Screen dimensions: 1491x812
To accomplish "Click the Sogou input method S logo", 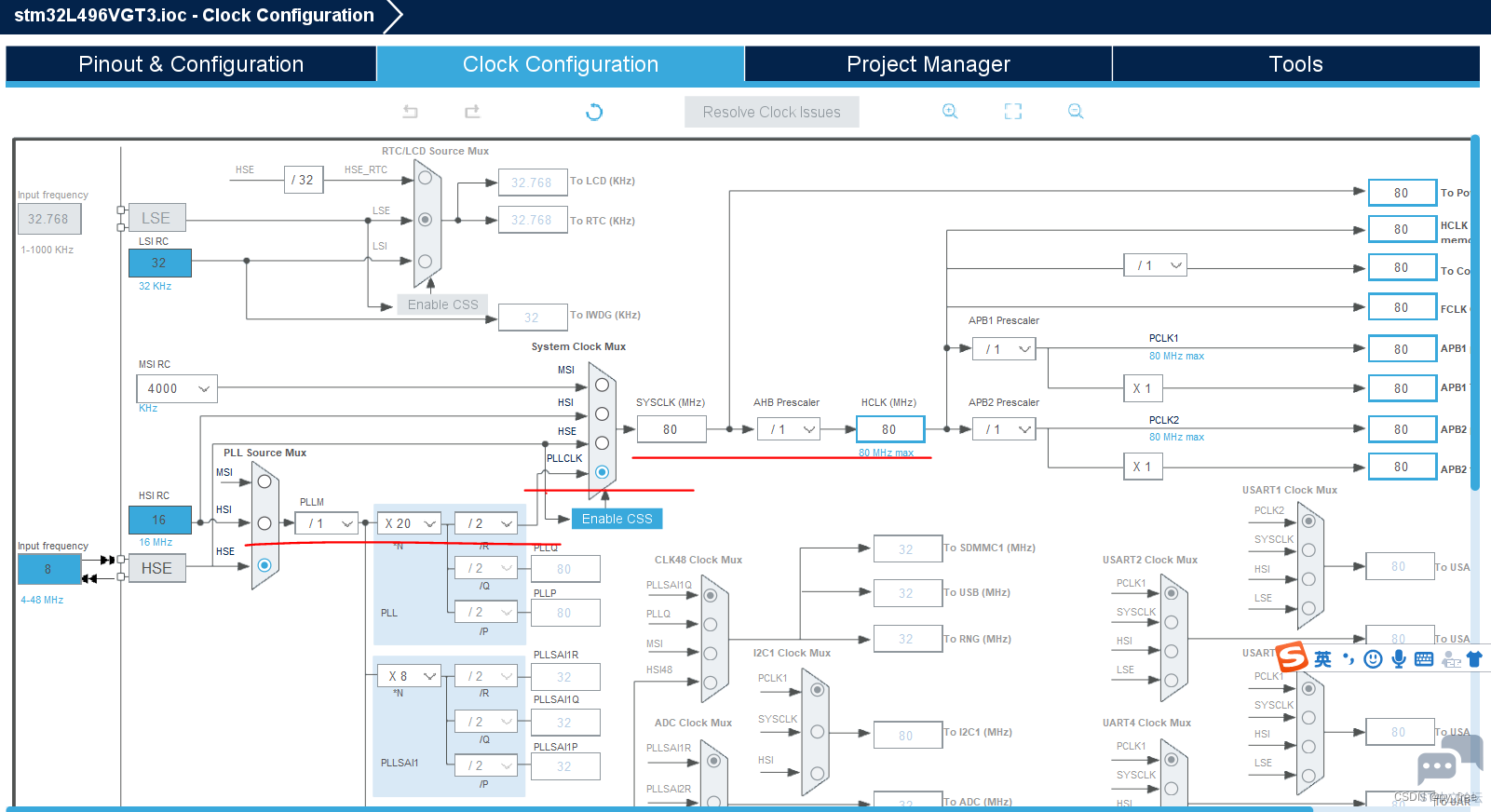I will pos(1292,657).
